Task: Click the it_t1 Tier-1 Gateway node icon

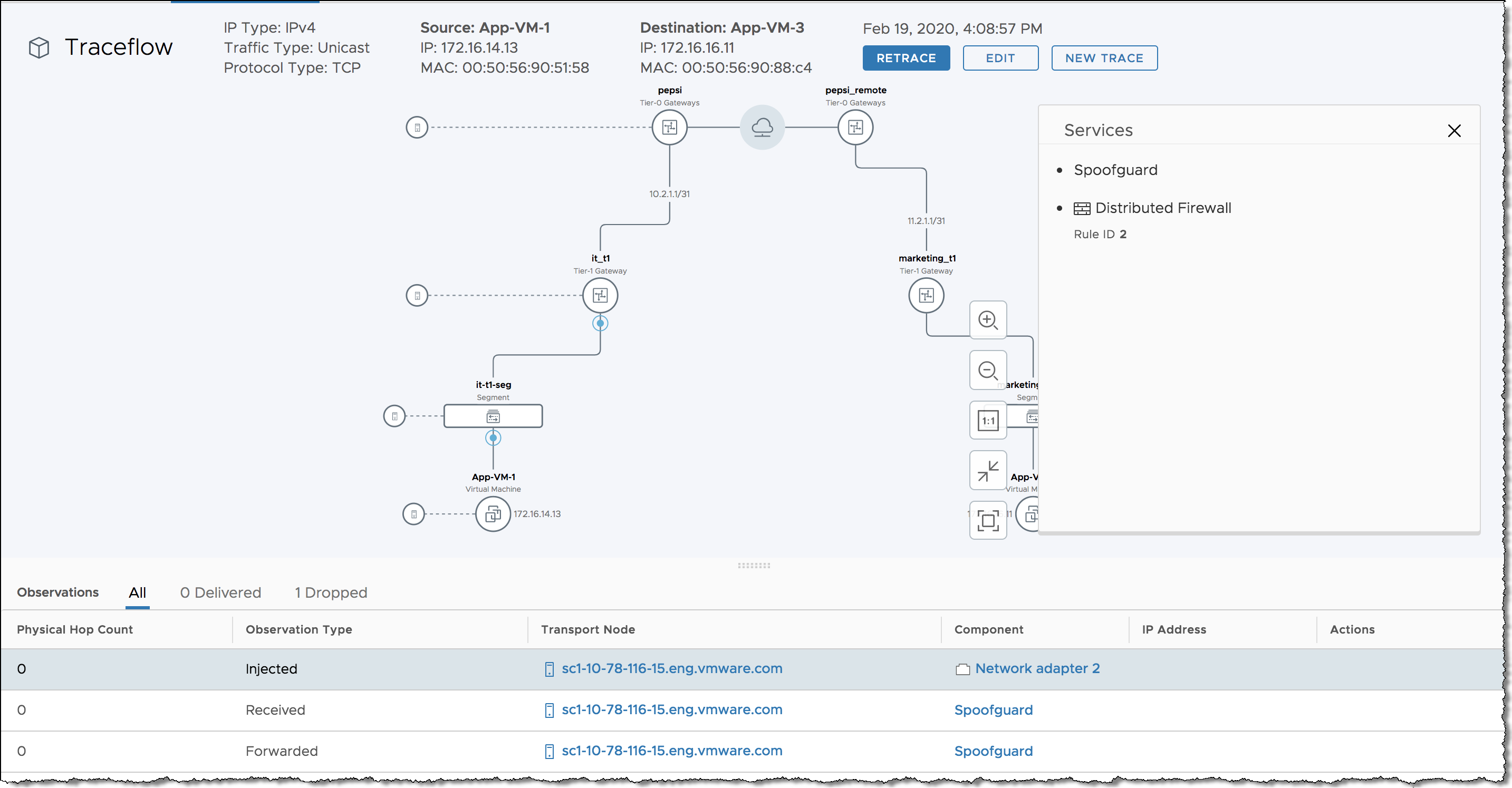Action: click(601, 295)
